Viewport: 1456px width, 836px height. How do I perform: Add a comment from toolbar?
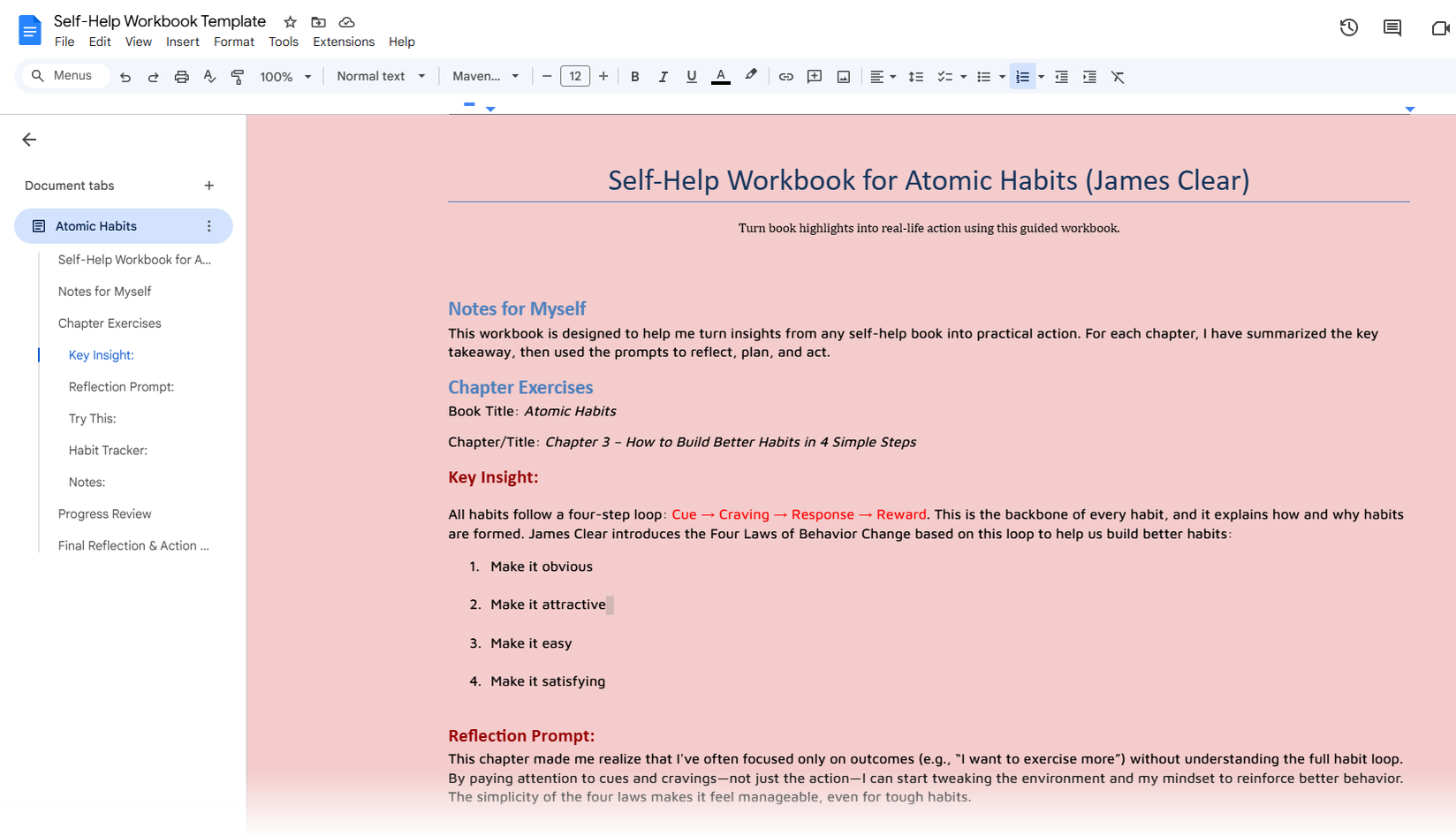click(815, 77)
